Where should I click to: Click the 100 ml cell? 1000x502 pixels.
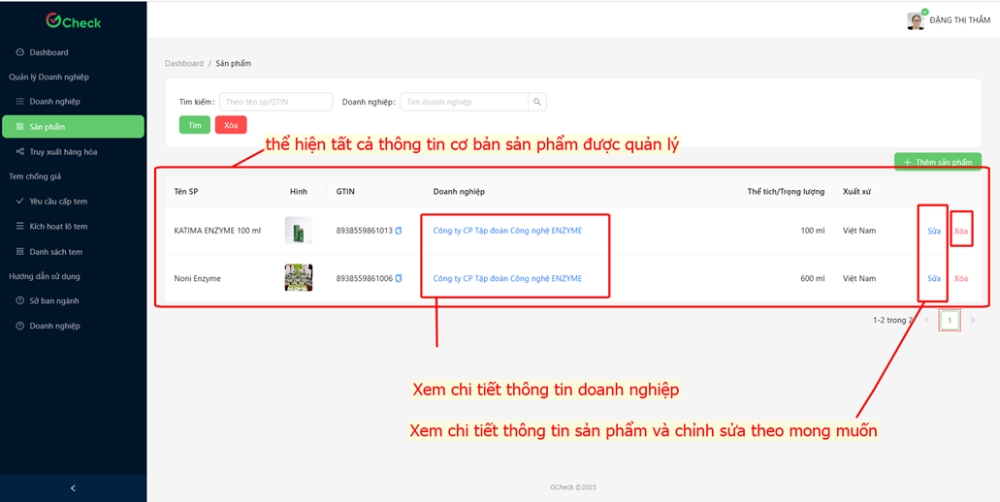click(812, 231)
